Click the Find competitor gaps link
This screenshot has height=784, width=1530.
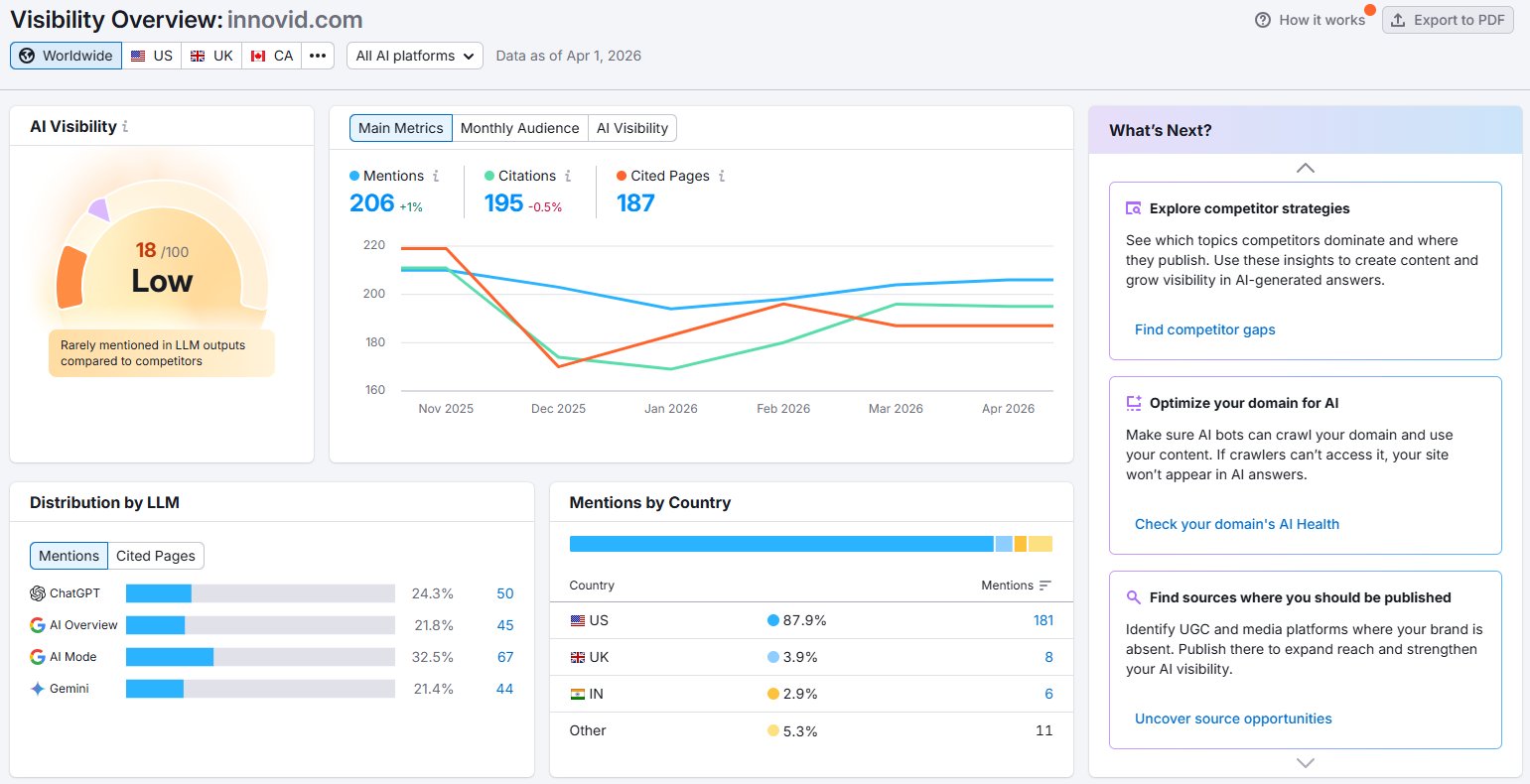click(x=1204, y=328)
